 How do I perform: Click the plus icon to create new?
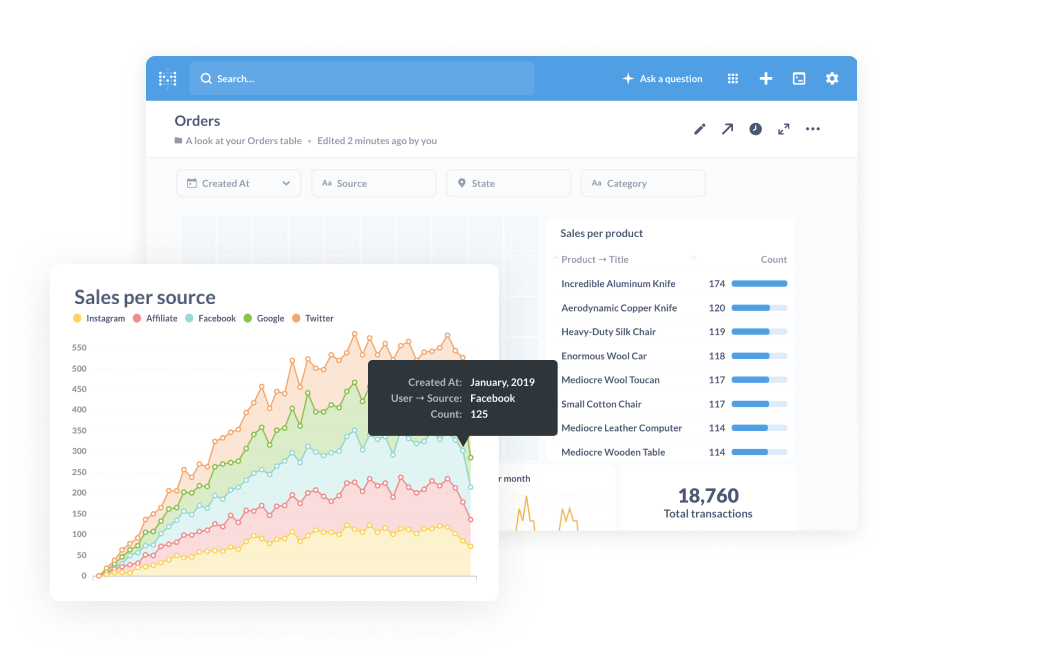766,79
